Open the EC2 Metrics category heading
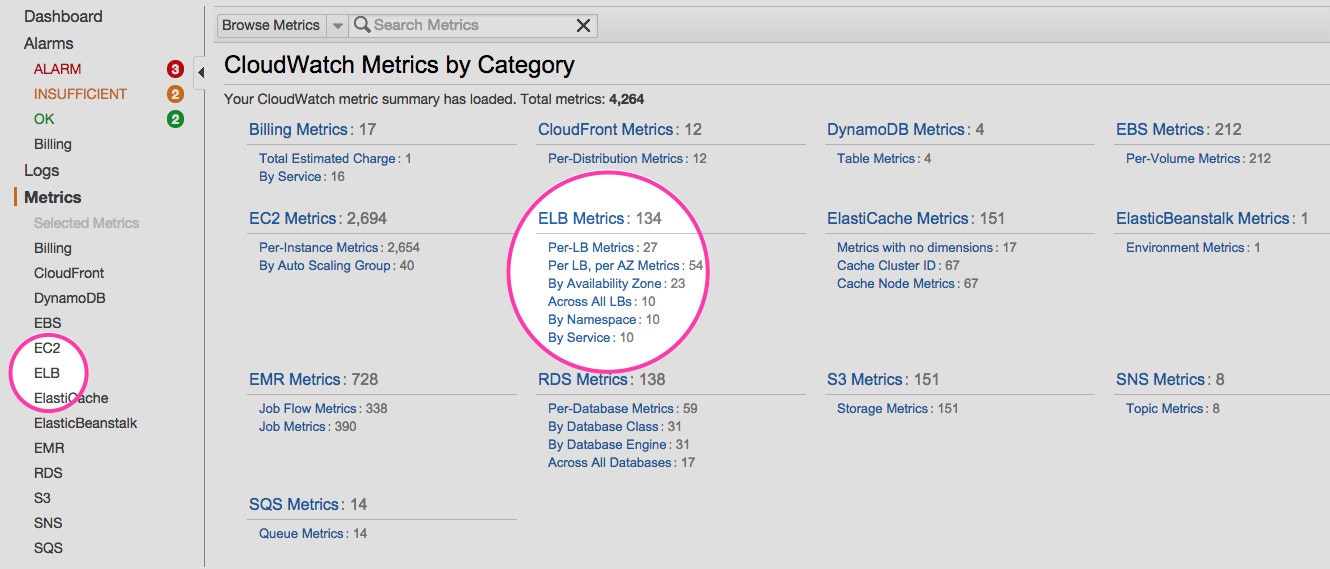The height and width of the screenshot is (569, 1330). click(293, 218)
